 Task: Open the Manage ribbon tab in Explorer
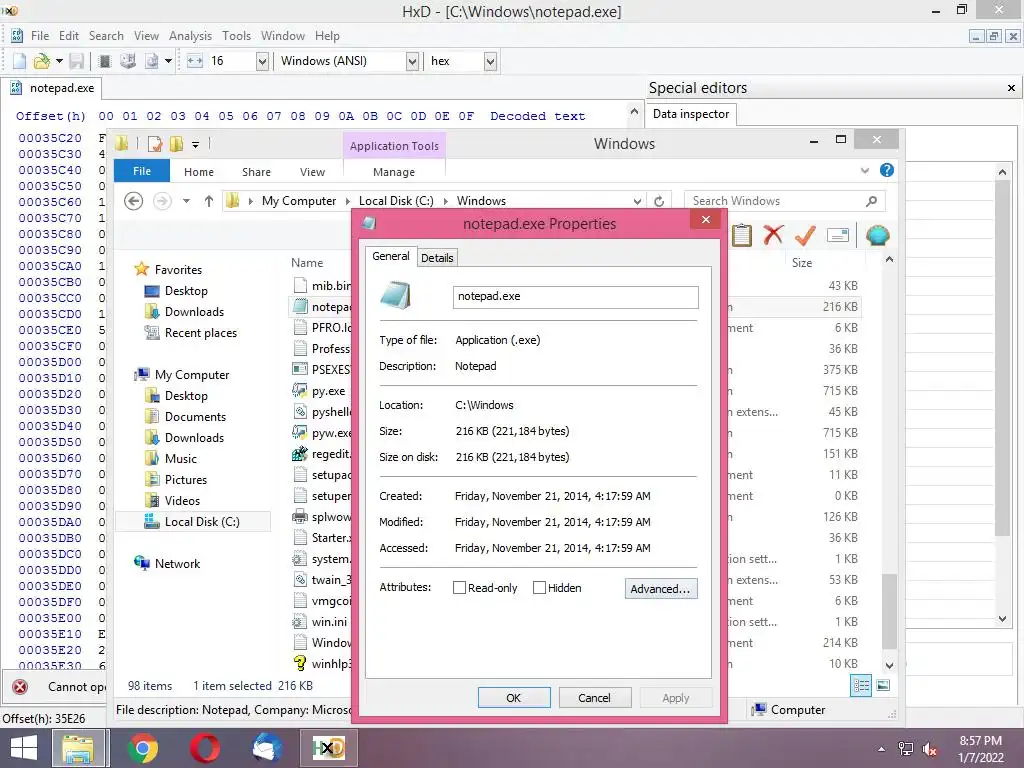coord(394,172)
